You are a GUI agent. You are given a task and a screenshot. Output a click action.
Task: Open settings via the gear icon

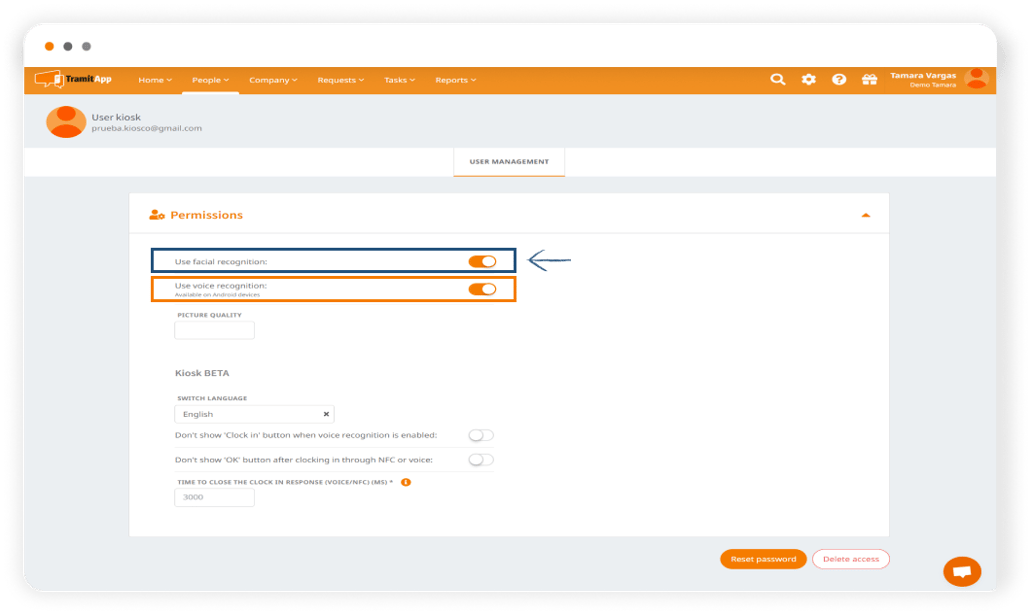coord(808,80)
